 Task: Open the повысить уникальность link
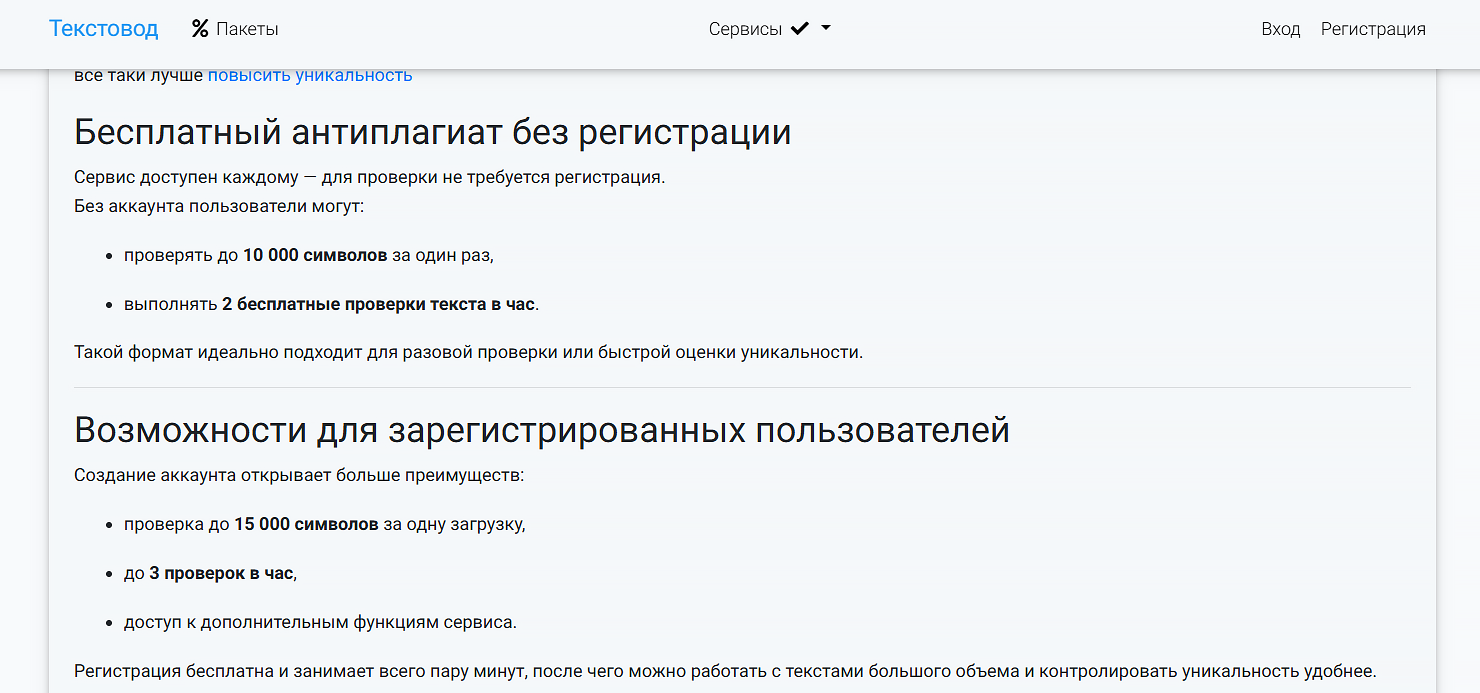[x=309, y=74]
